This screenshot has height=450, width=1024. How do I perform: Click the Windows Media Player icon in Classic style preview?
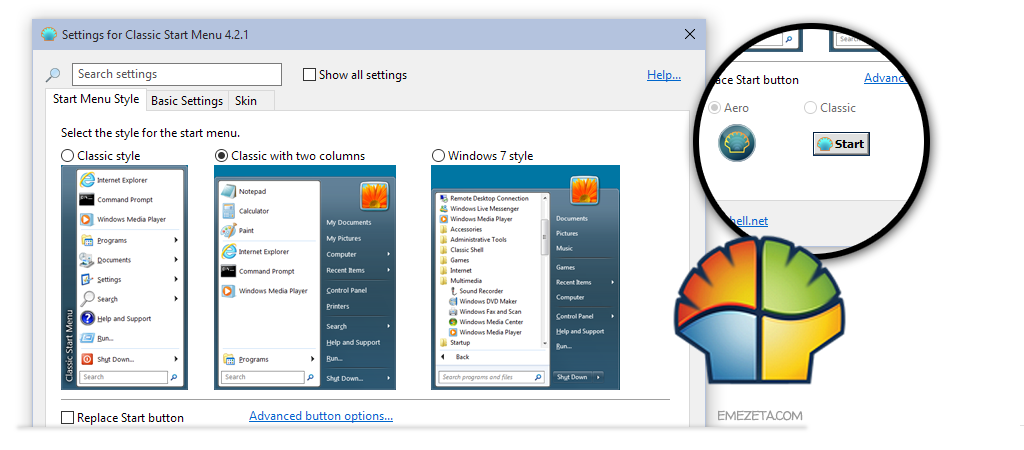click(86, 219)
